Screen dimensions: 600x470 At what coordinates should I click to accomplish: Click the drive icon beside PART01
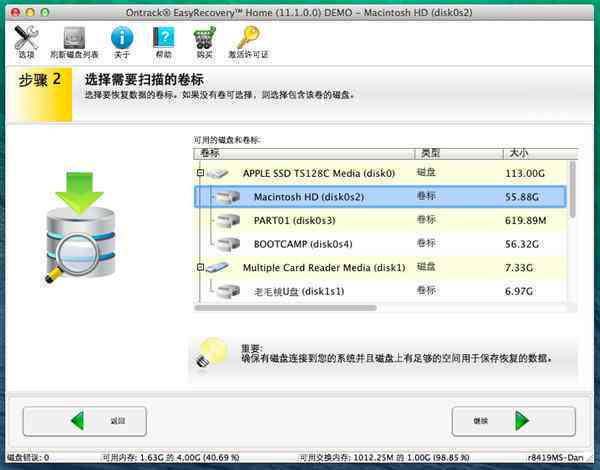pos(228,220)
